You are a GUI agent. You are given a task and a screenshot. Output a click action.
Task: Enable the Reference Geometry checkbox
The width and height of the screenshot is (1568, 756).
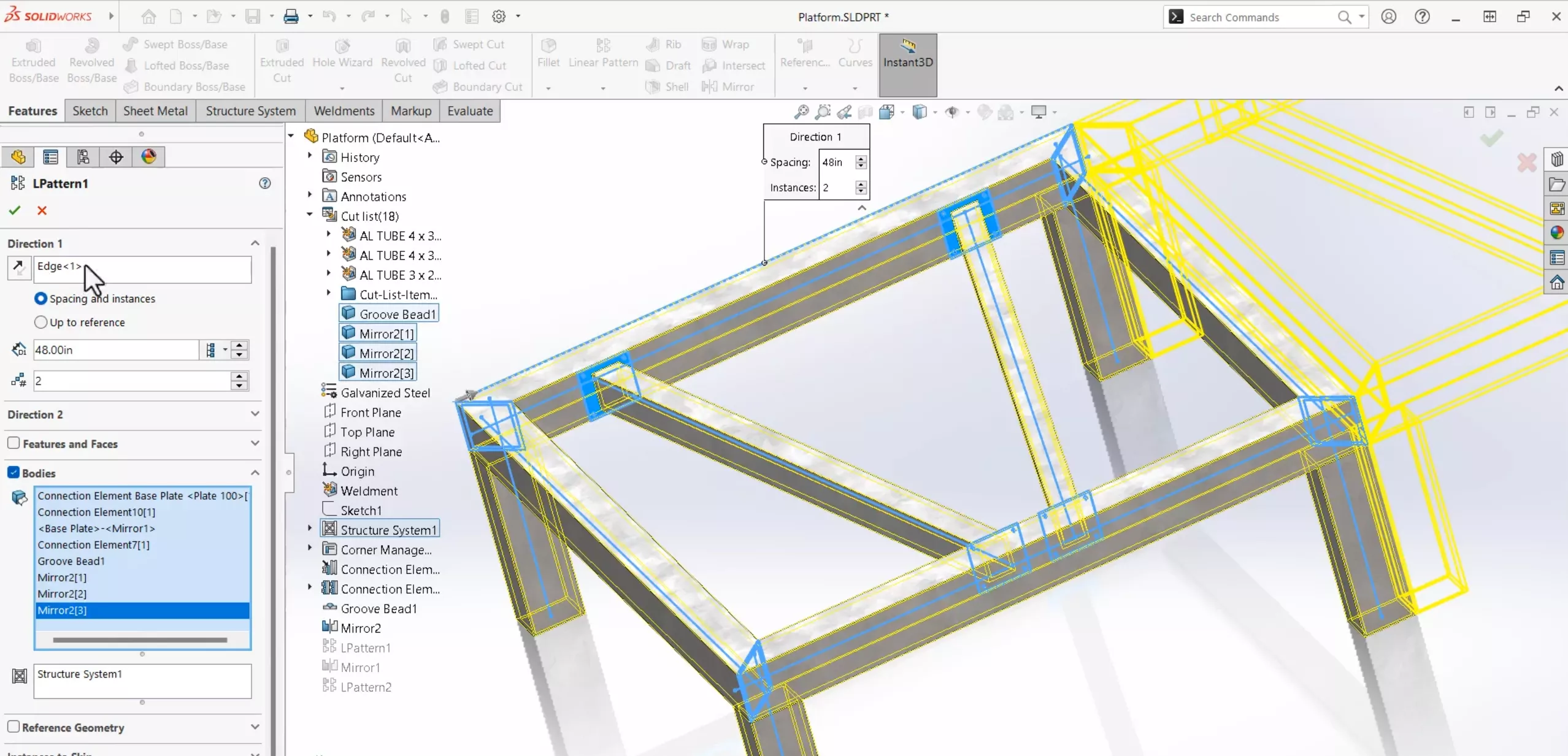pos(14,727)
